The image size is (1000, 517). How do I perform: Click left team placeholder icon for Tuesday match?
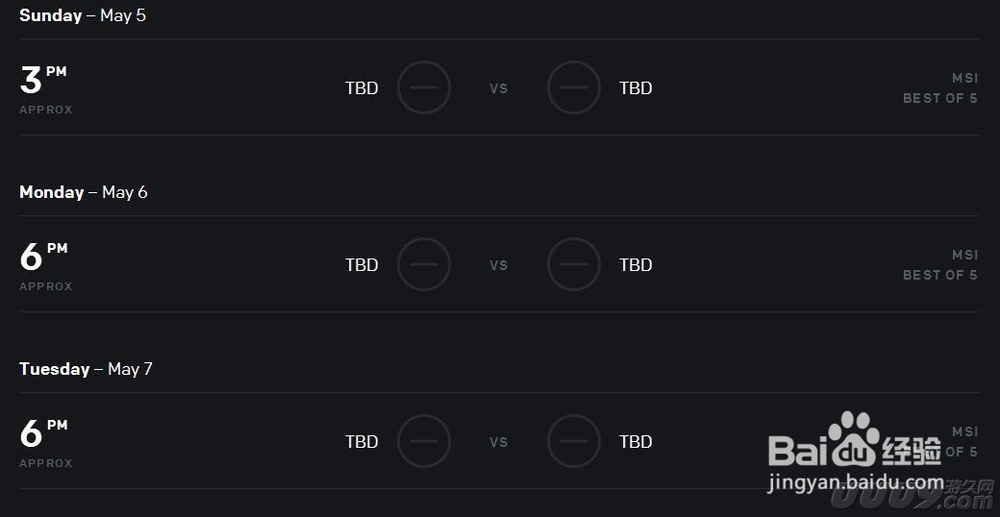pos(424,441)
